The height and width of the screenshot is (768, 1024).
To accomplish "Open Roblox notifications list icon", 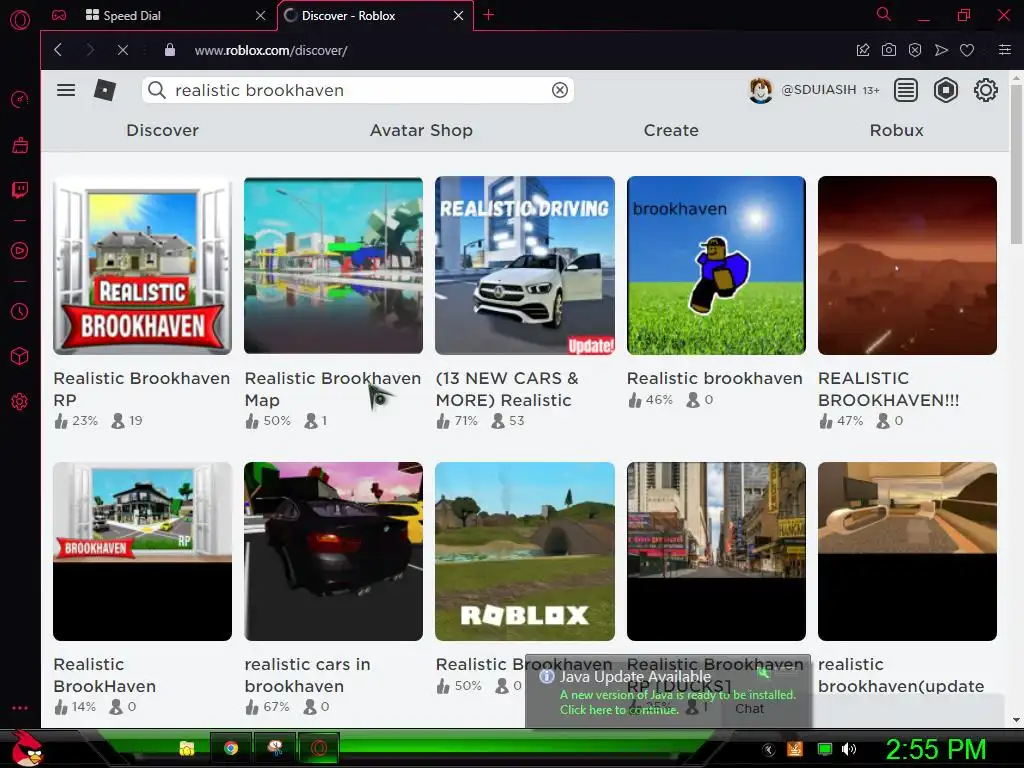I will point(906,90).
